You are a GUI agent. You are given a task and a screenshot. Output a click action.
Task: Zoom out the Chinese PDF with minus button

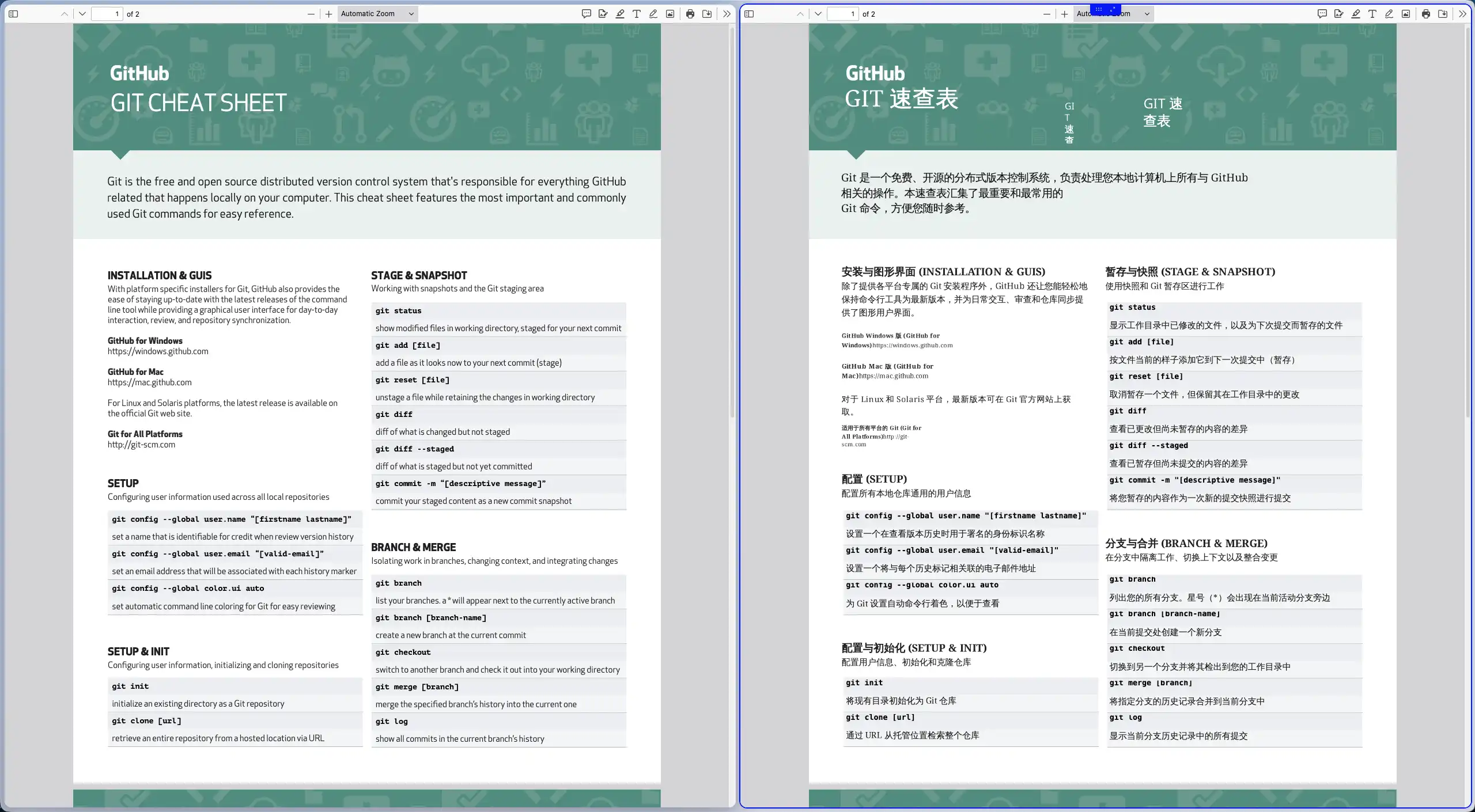(1047, 14)
